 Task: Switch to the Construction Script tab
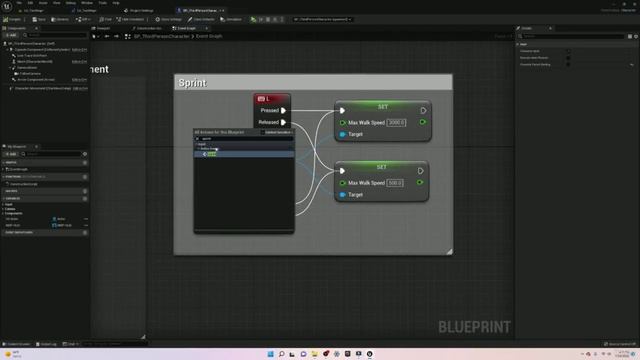point(147,28)
